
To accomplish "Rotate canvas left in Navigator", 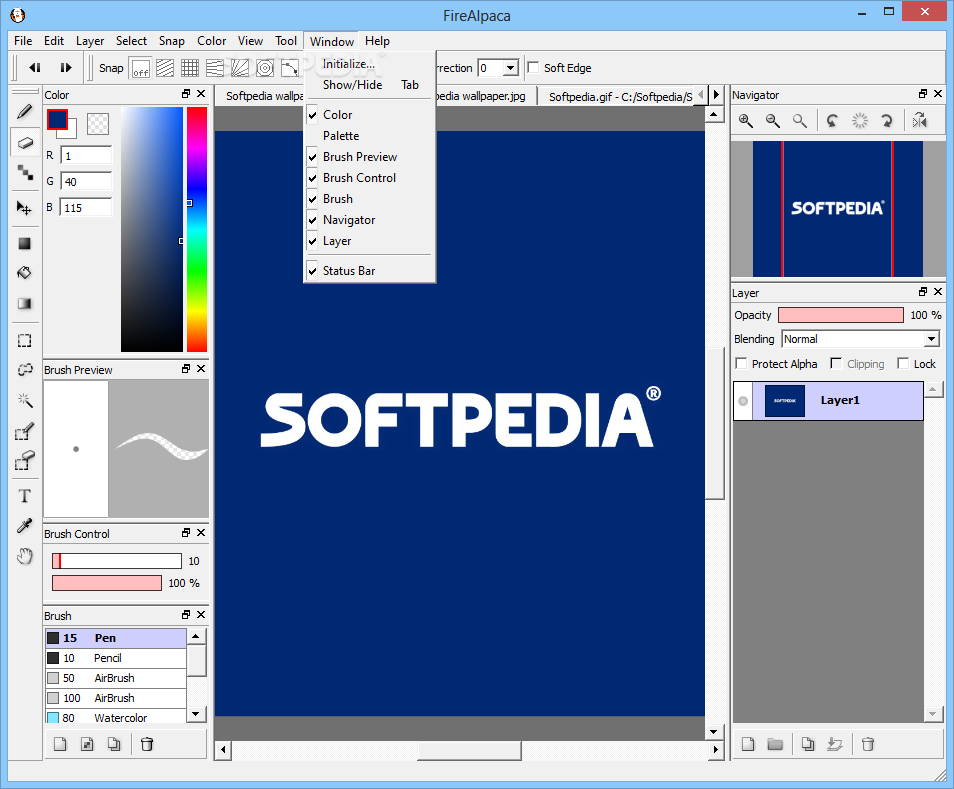I will tap(832, 121).
